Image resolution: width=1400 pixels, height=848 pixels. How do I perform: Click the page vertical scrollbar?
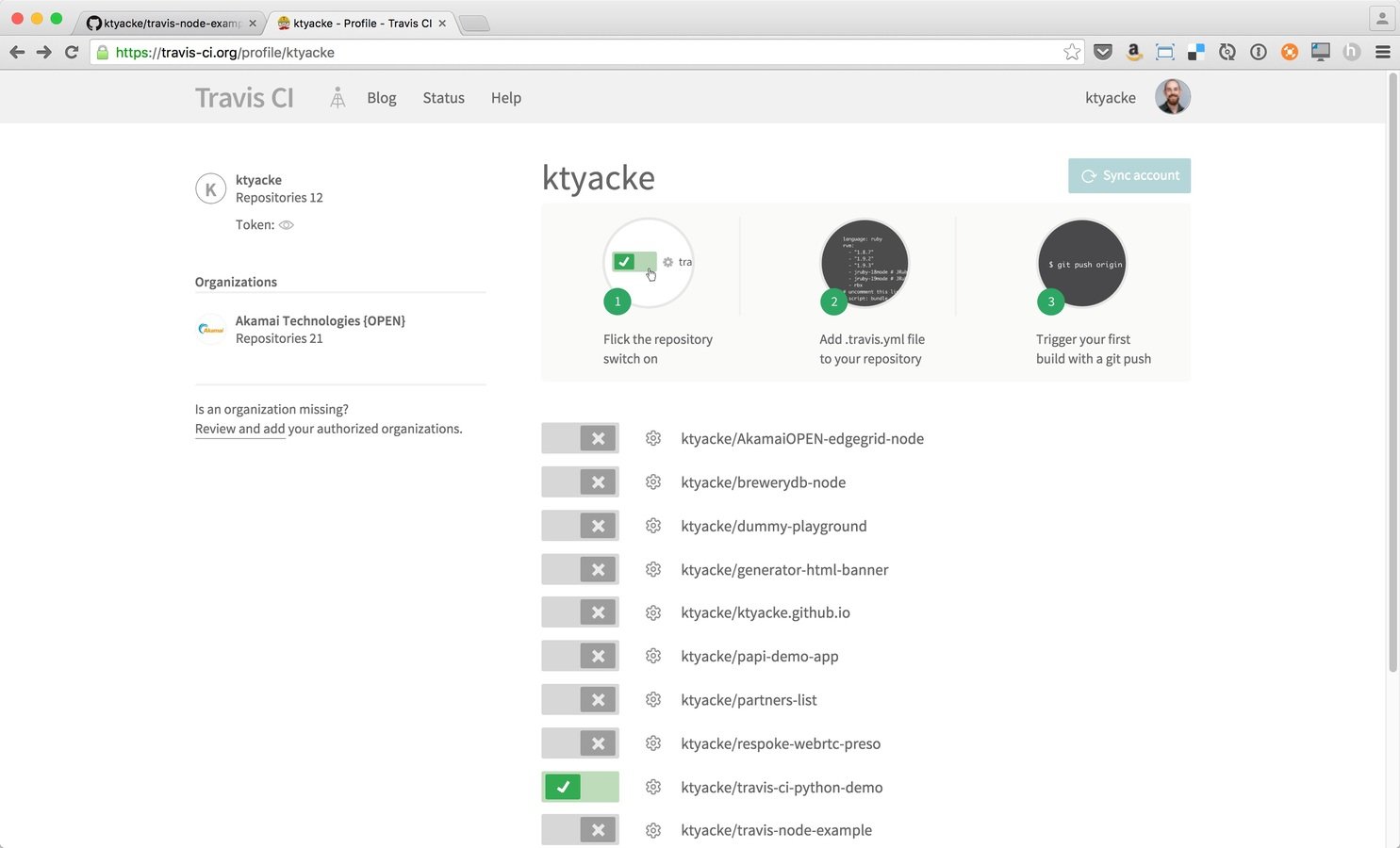[x=1392, y=372]
